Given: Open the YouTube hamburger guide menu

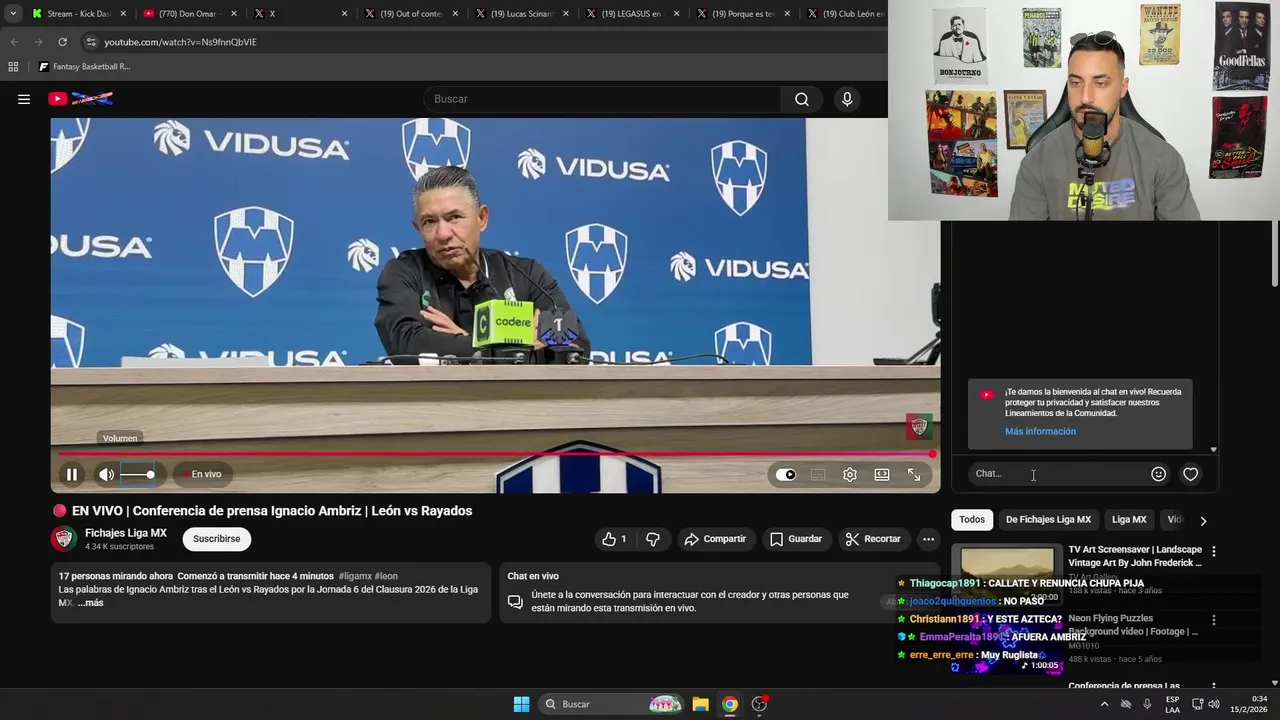Looking at the screenshot, I should tap(24, 99).
